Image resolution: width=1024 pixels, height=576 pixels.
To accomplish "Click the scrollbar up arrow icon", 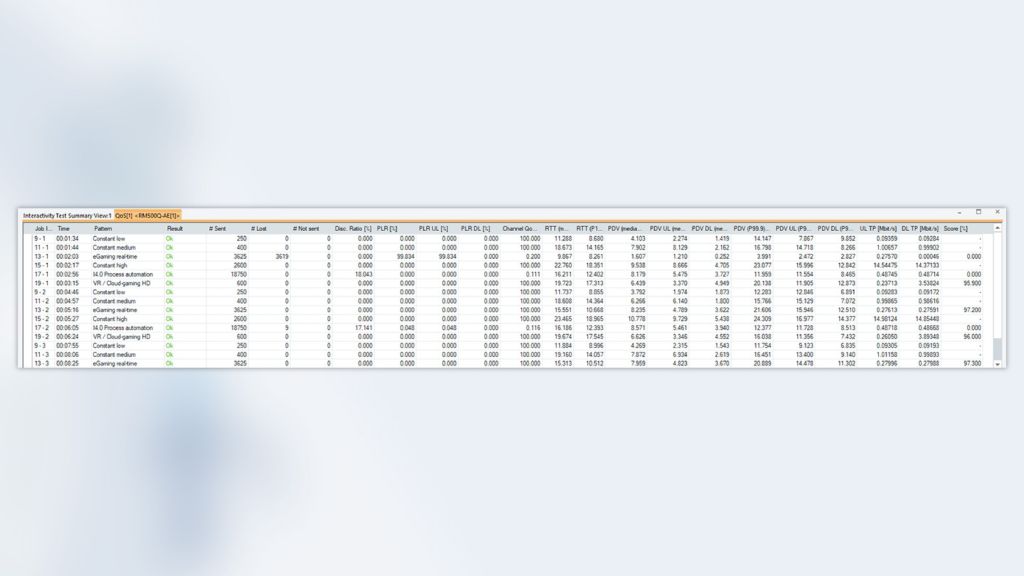I will (997, 227).
